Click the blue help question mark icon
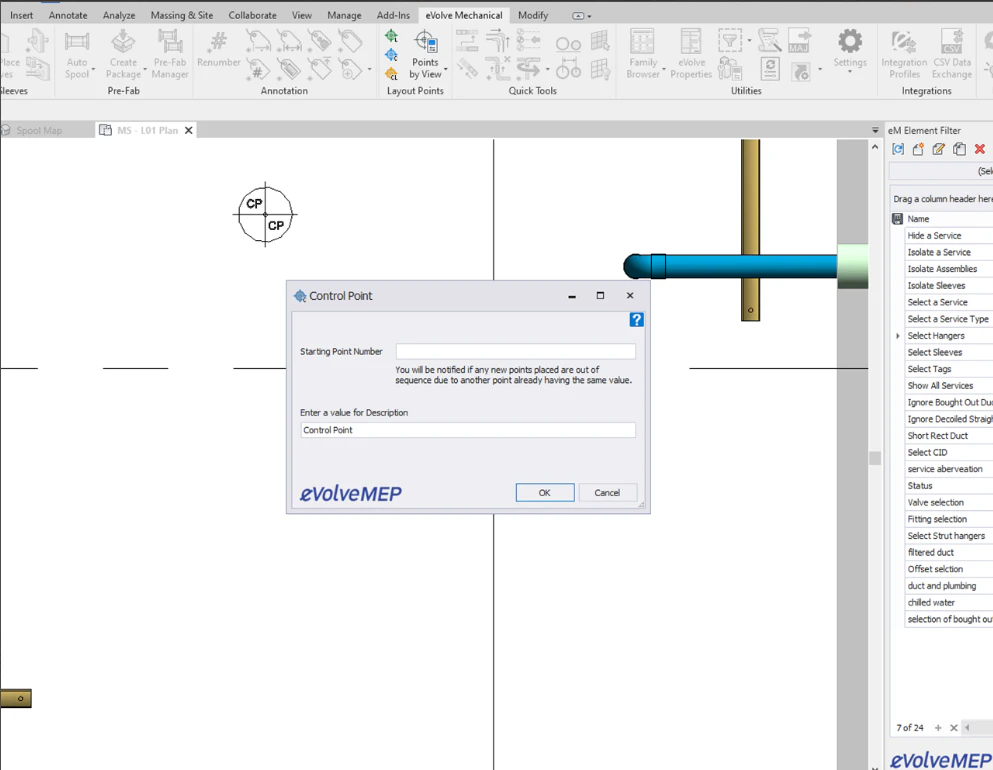The width and height of the screenshot is (993, 770). (x=636, y=320)
